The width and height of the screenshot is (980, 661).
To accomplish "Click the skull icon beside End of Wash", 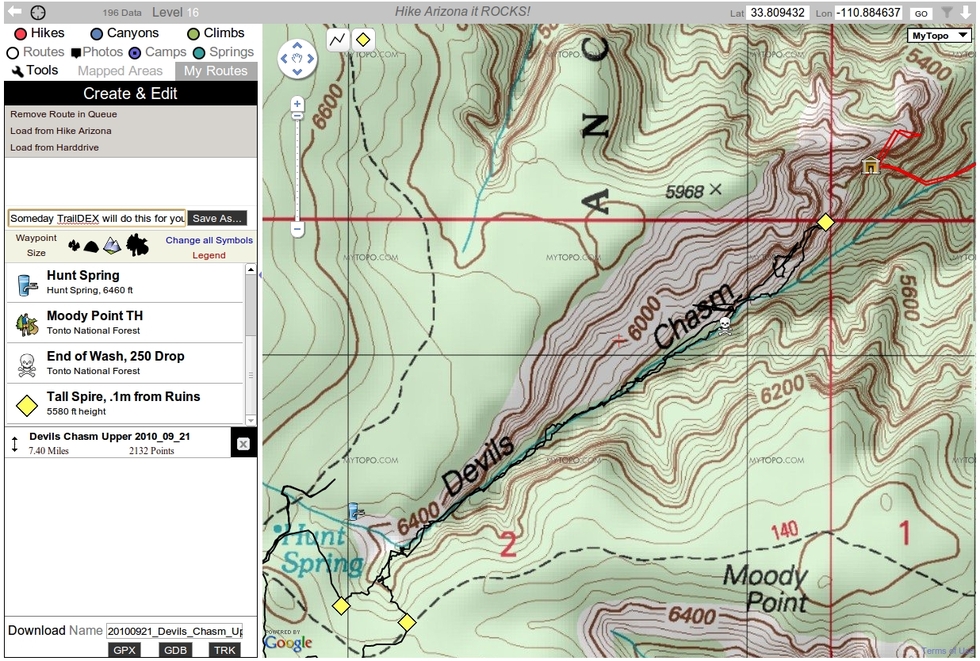I will [x=27, y=365].
